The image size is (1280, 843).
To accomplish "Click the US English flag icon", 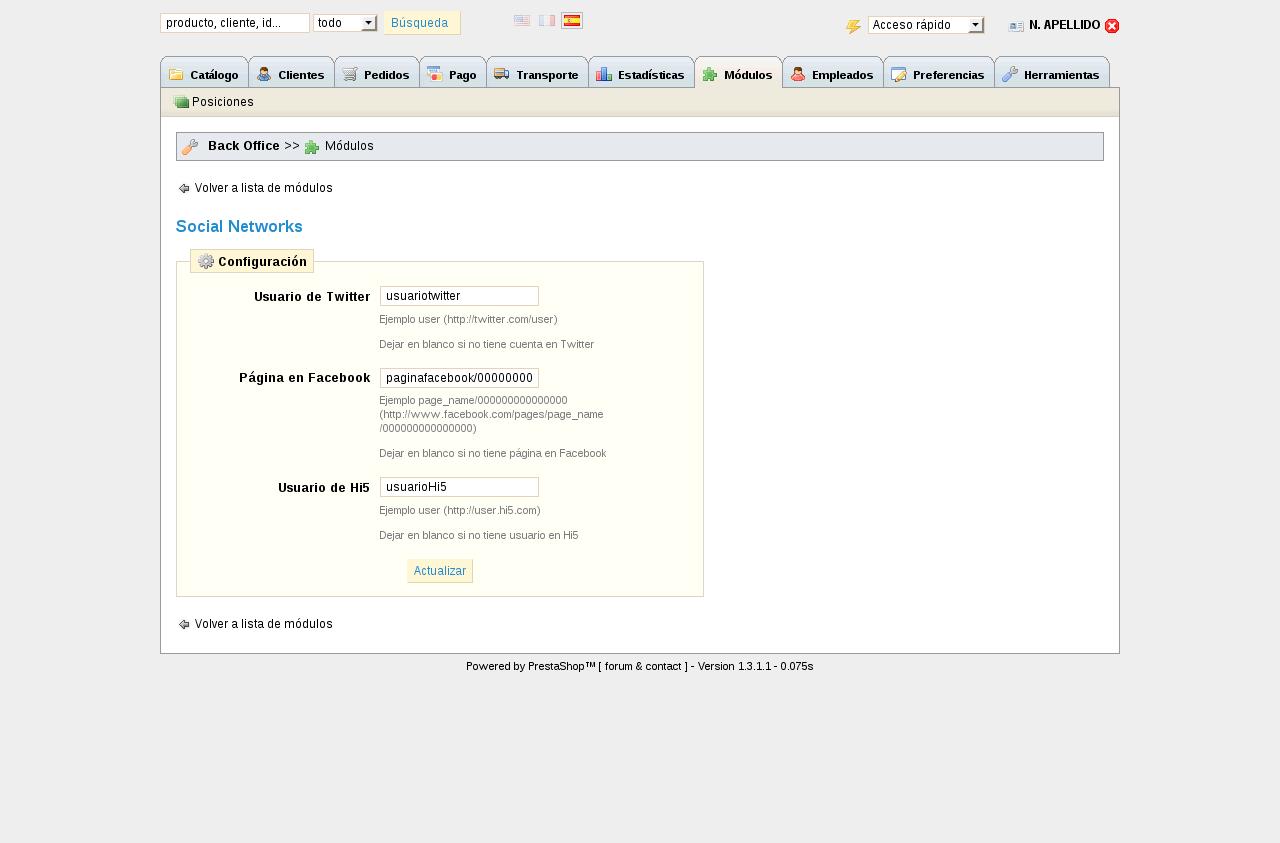I will (522, 20).
